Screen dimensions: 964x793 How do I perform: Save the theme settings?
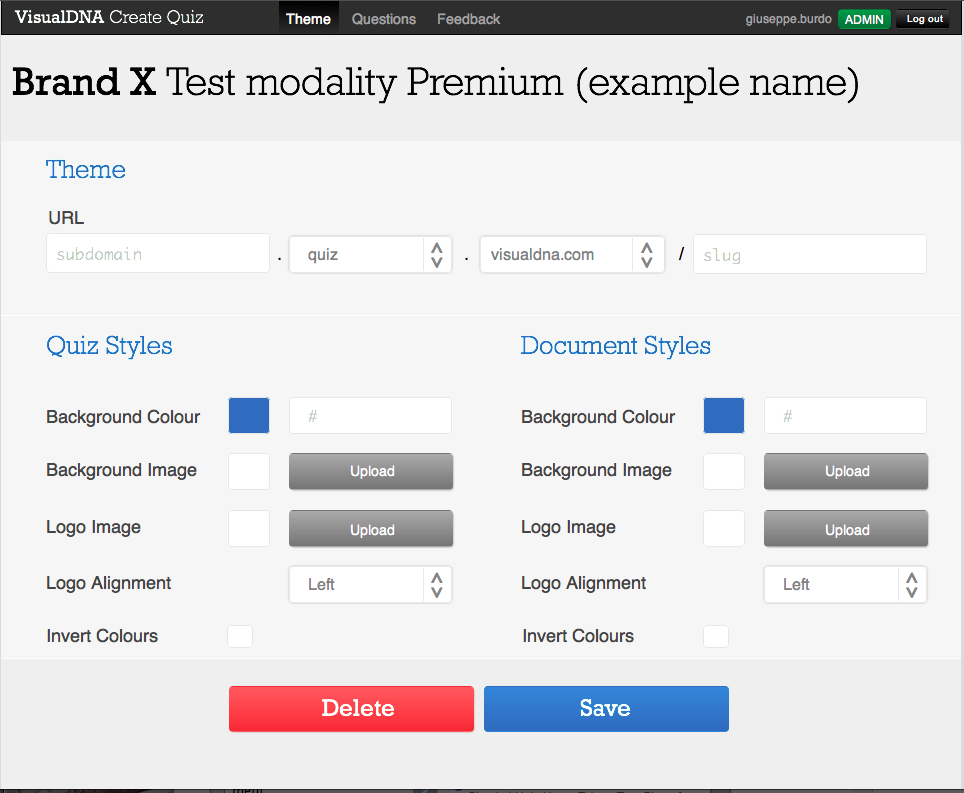click(x=606, y=709)
